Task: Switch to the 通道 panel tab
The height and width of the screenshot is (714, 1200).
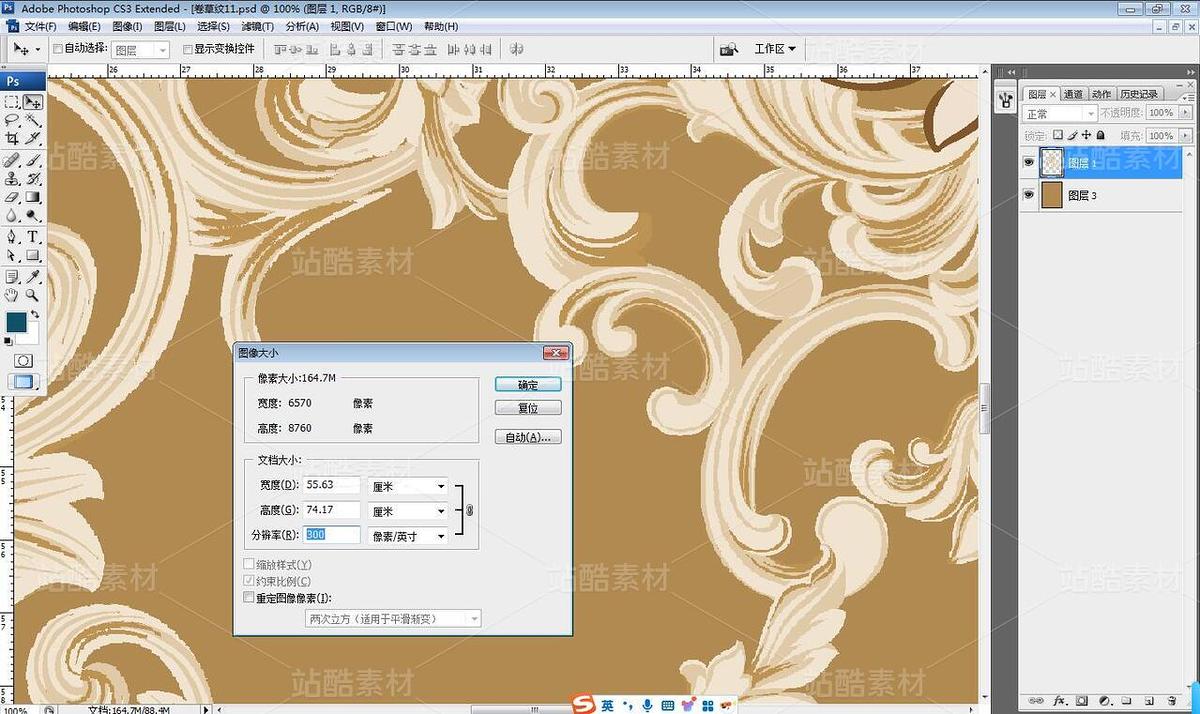Action: coord(1074,95)
